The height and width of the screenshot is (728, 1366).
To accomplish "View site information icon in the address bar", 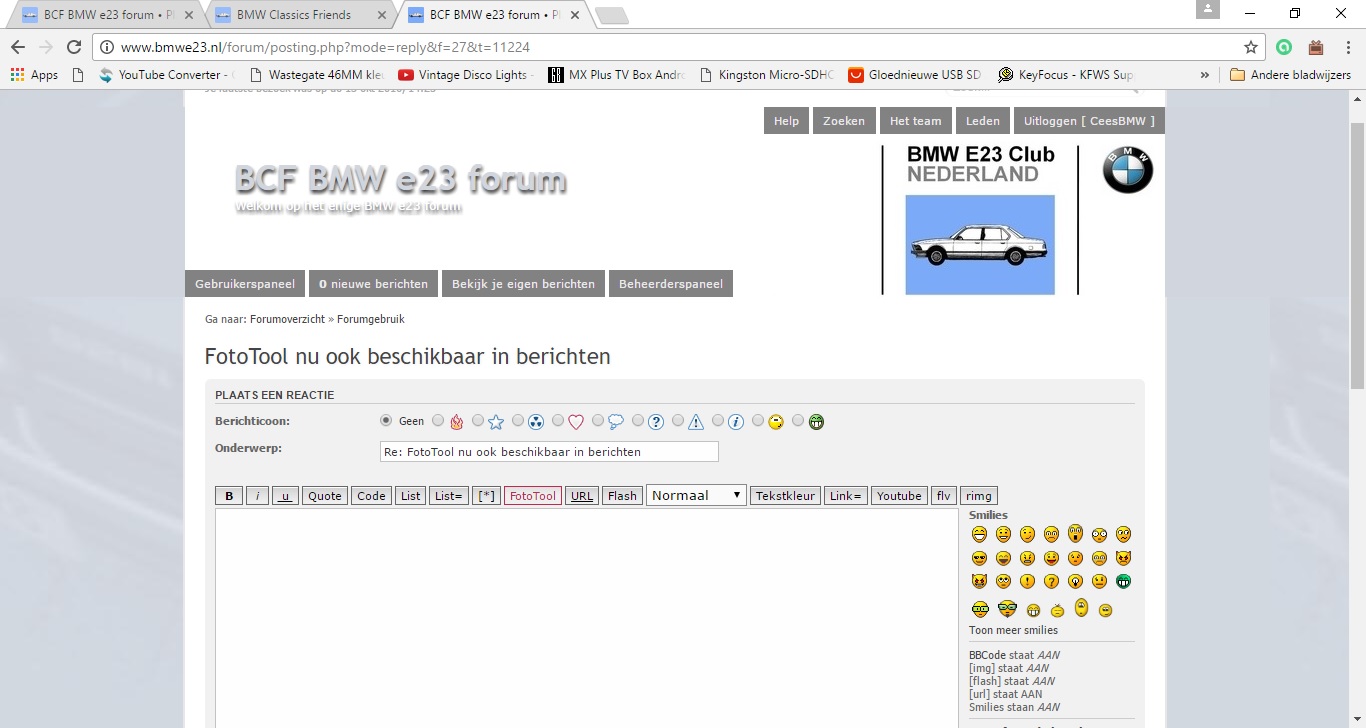I will tap(108, 47).
